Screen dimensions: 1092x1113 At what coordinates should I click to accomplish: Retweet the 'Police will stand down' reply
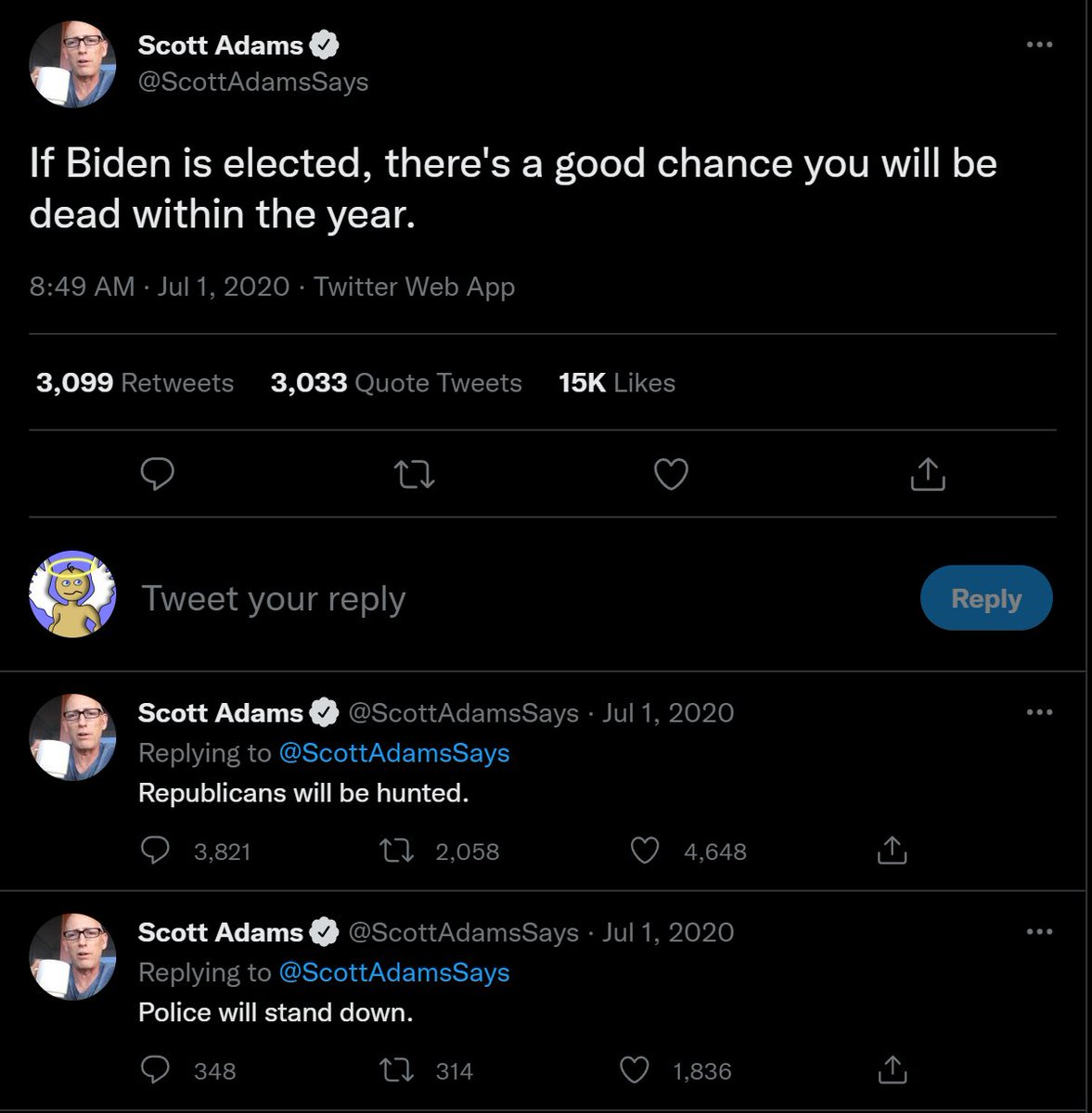click(x=397, y=1070)
